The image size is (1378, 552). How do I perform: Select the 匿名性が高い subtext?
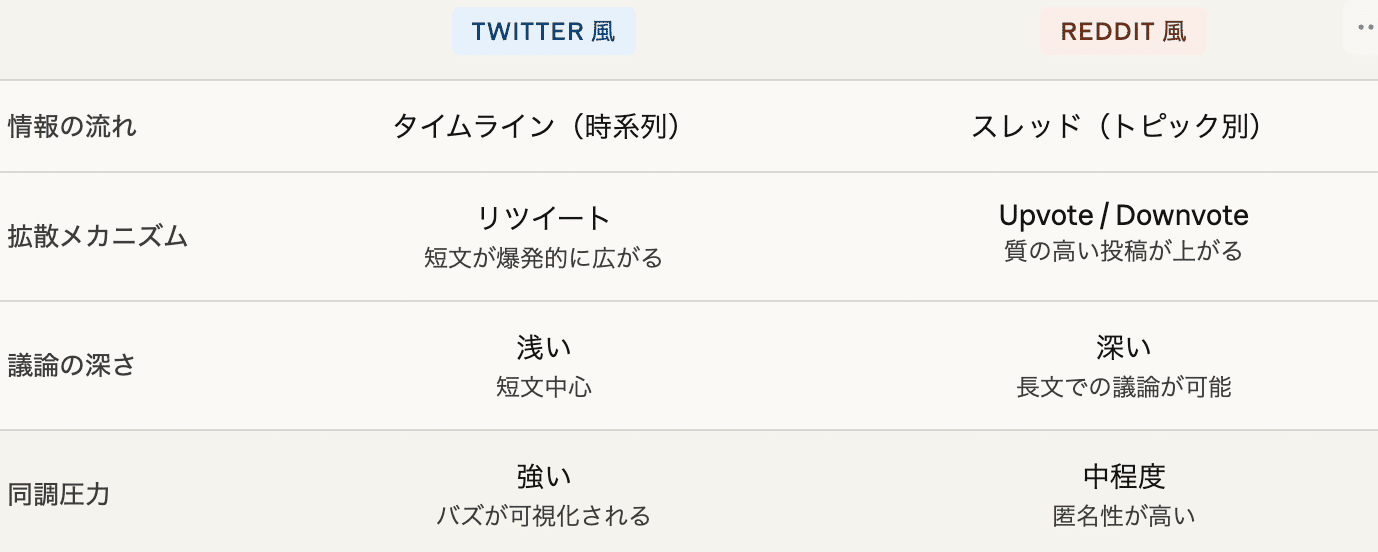(1123, 516)
